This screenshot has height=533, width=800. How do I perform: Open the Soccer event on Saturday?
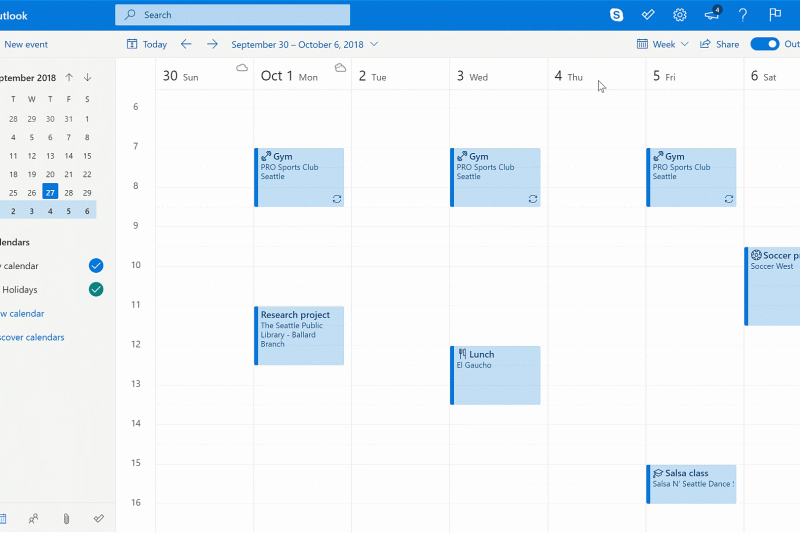[x=772, y=286]
